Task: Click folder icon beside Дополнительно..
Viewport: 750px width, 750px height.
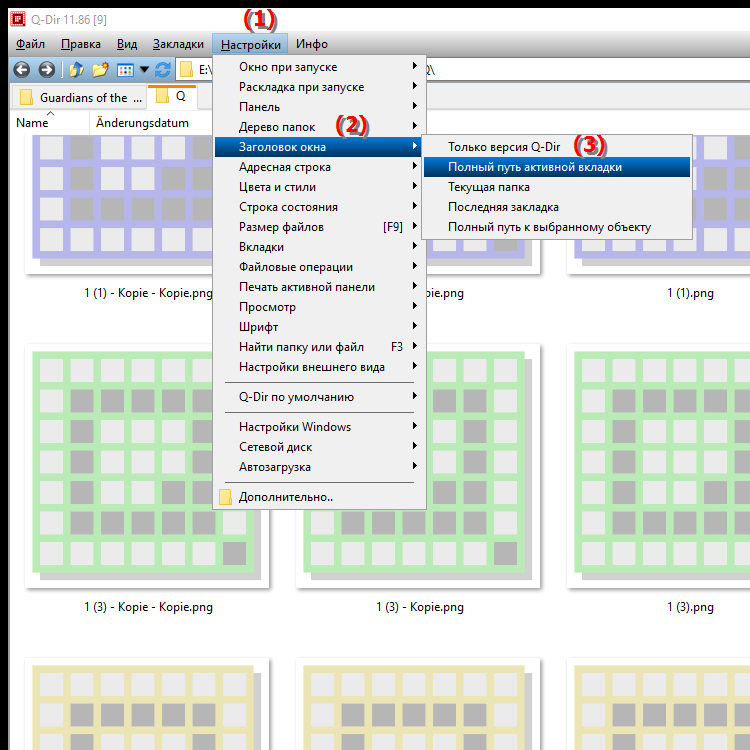Action: click(x=225, y=497)
